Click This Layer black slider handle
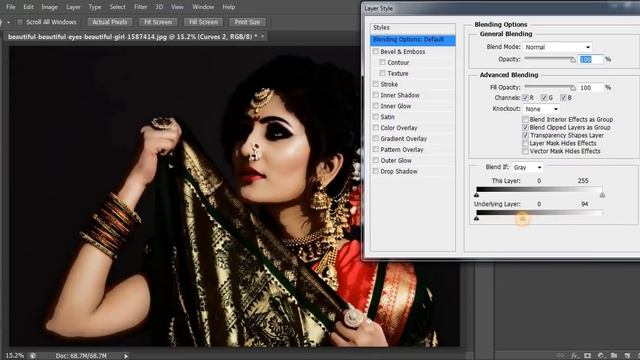Image resolution: width=640 pixels, height=360 pixels. tap(476, 195)
